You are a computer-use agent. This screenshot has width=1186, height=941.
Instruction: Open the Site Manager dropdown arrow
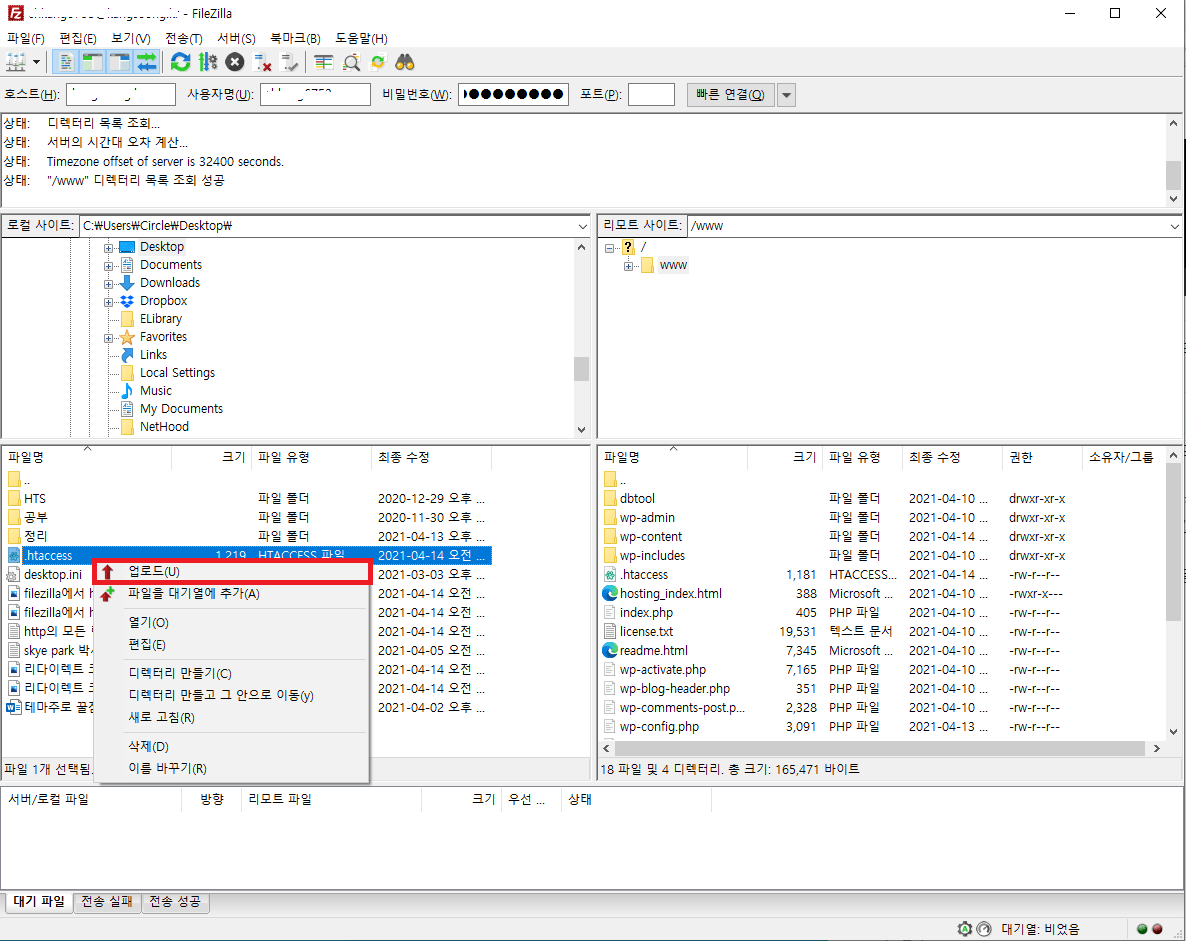pyautogui.click(x=37, y=62)
